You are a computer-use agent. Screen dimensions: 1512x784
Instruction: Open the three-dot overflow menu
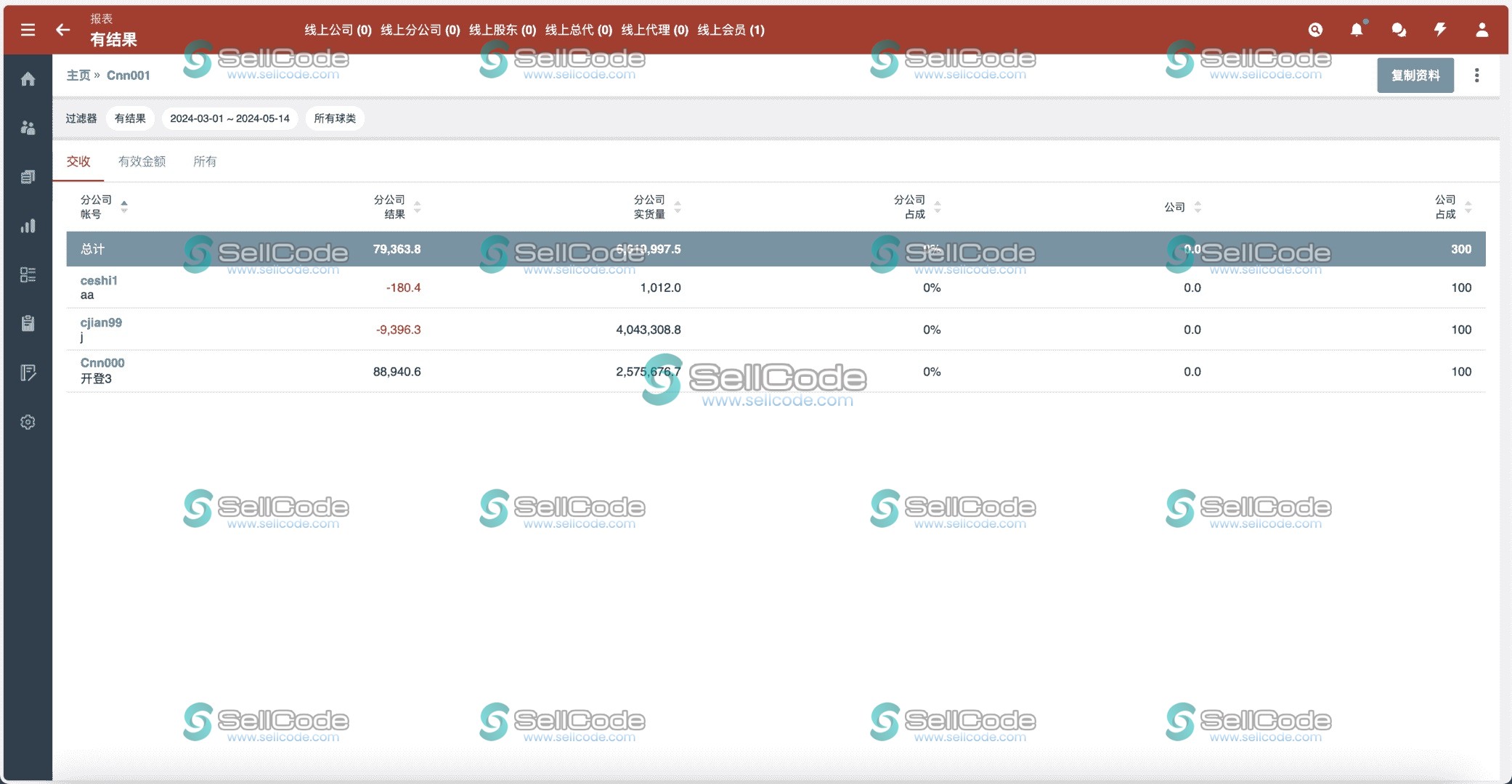1476,75
